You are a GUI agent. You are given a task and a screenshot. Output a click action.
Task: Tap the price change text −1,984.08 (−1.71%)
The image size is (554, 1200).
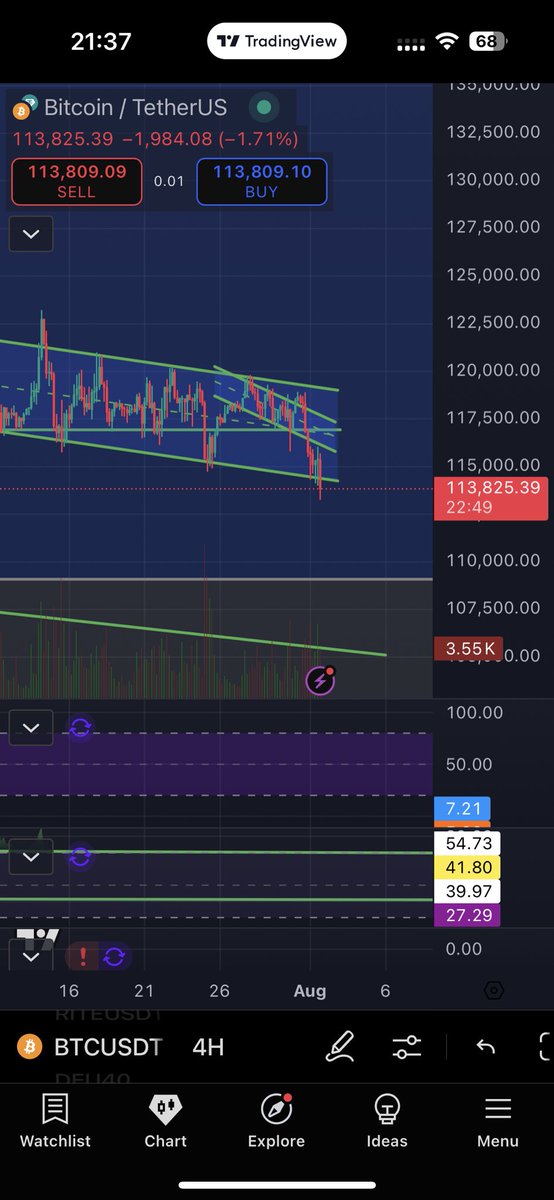tap(210, 139)
